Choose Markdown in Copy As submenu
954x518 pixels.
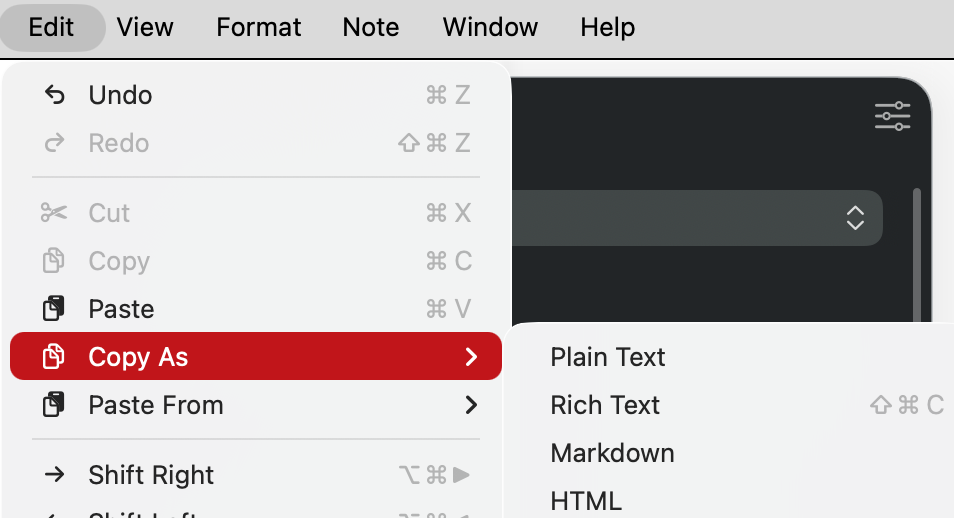click(x=612, y=453)
